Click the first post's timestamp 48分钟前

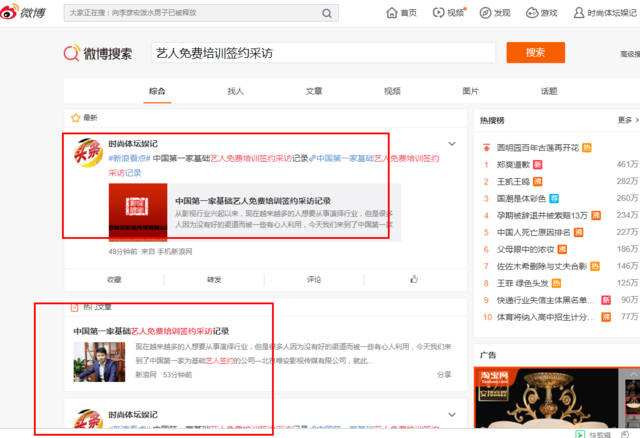tap(122, 251)
